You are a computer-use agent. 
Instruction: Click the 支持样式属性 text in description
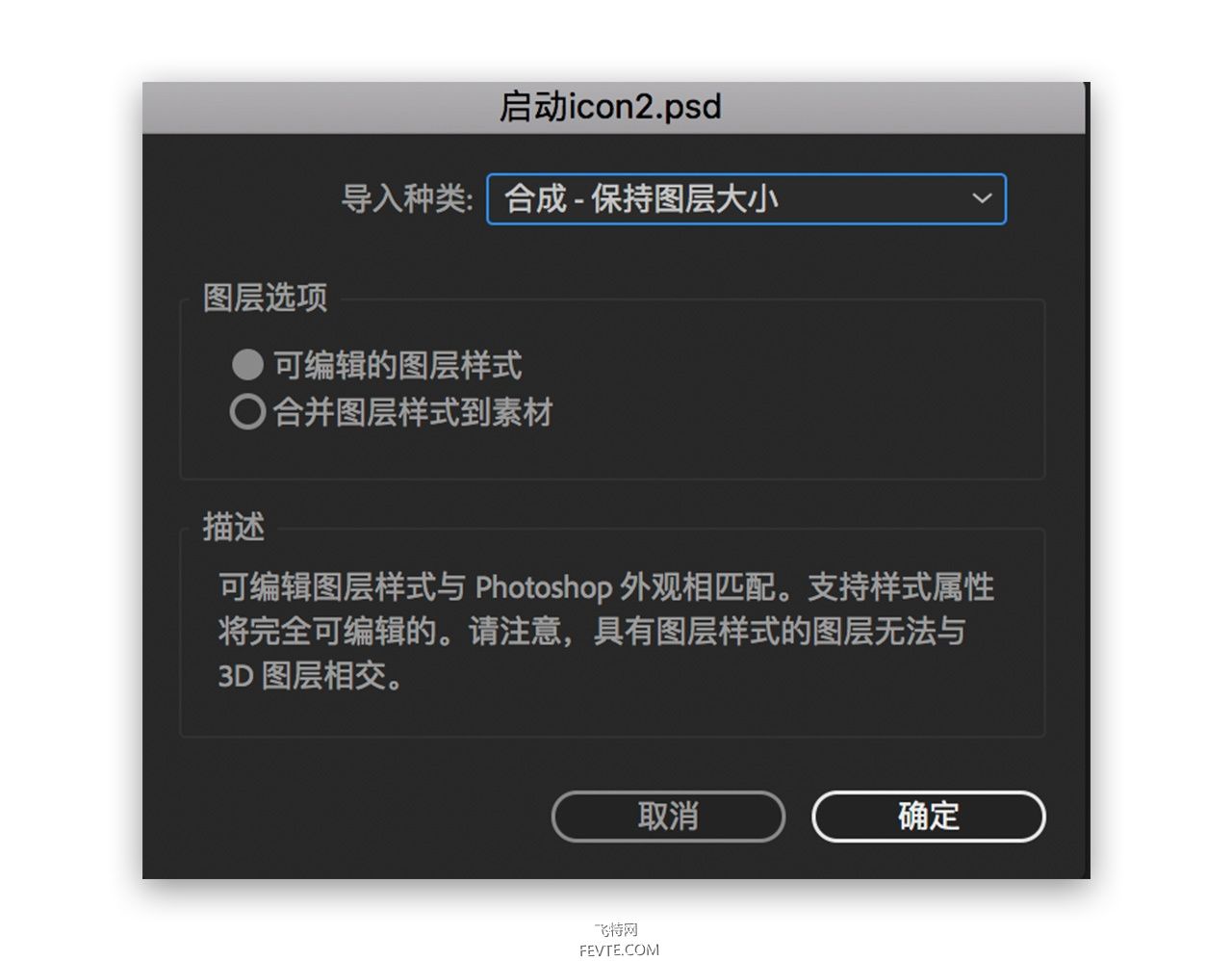900,587
